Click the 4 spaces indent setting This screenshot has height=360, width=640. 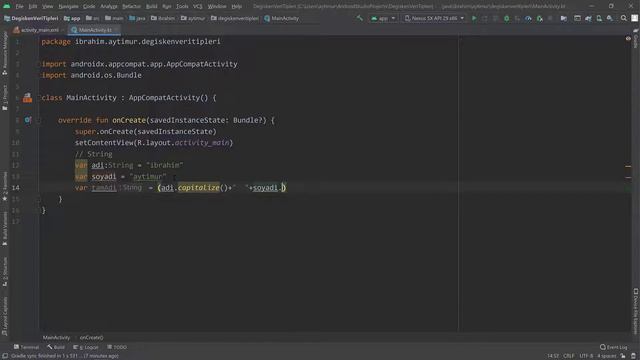pos(607,356)
